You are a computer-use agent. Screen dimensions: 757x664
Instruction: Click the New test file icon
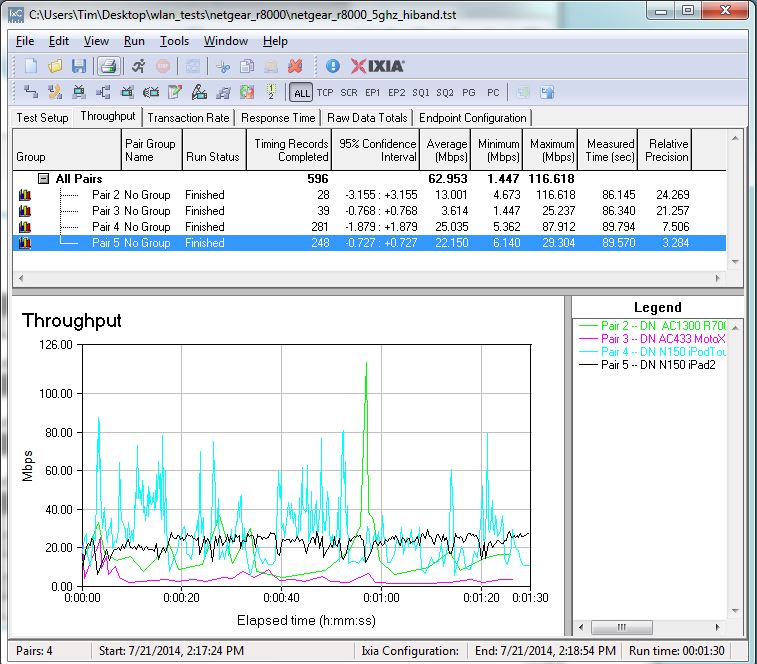point(31,66)
